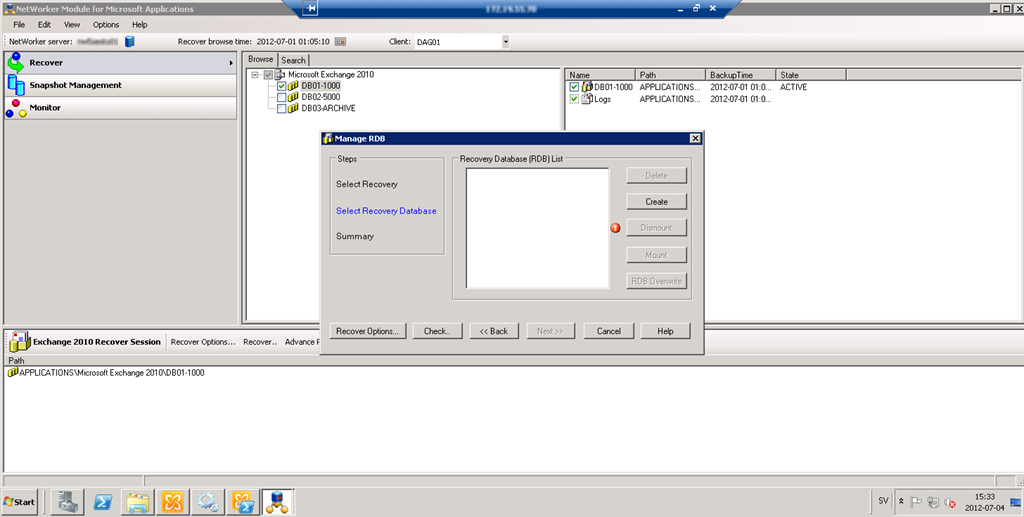Click the DB01-1000 icon in right list
1024x517 pixels.
tap(586, 86)
